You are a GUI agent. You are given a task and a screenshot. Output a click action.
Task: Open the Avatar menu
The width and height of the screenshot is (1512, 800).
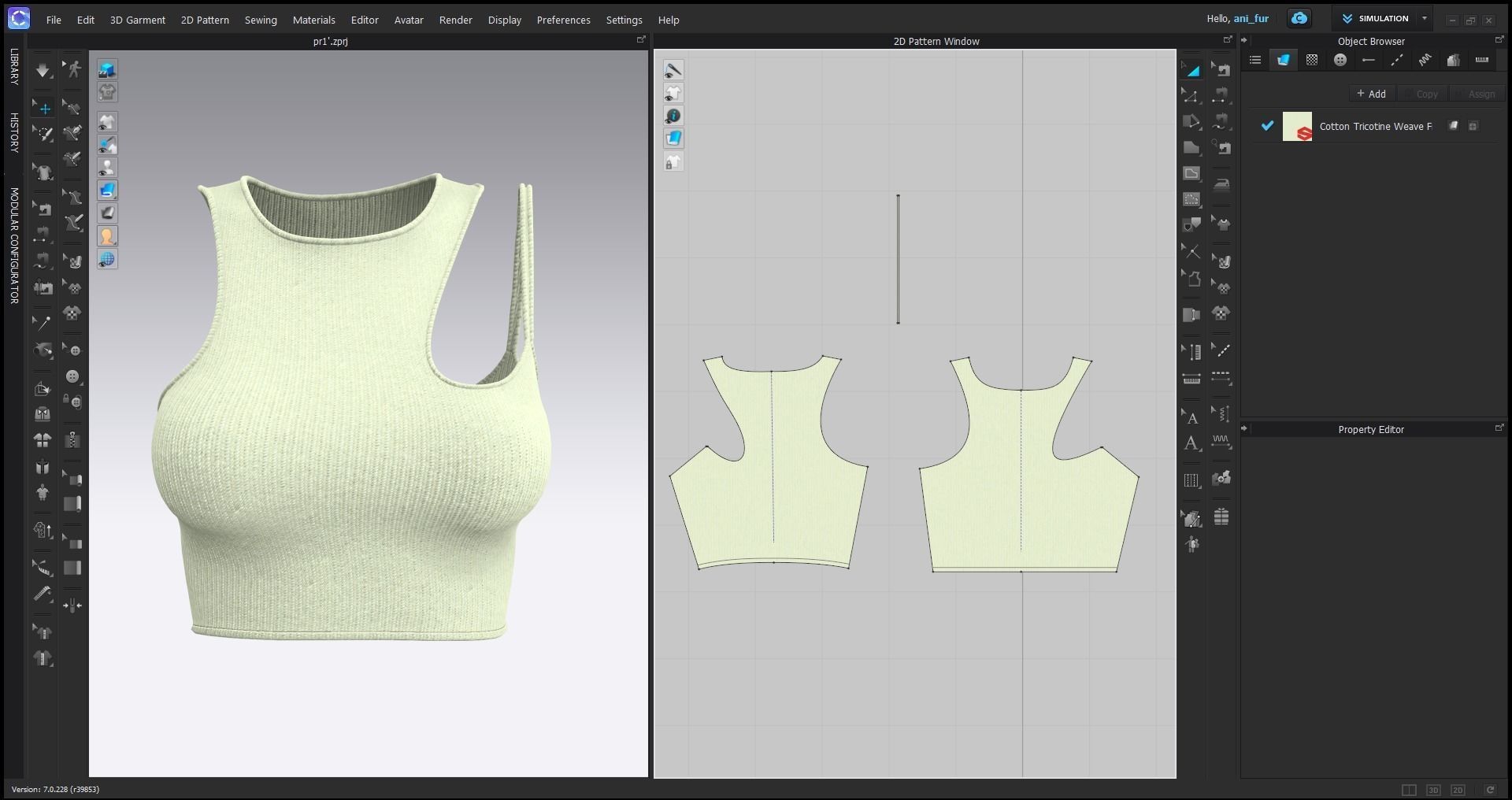[409, 20]
